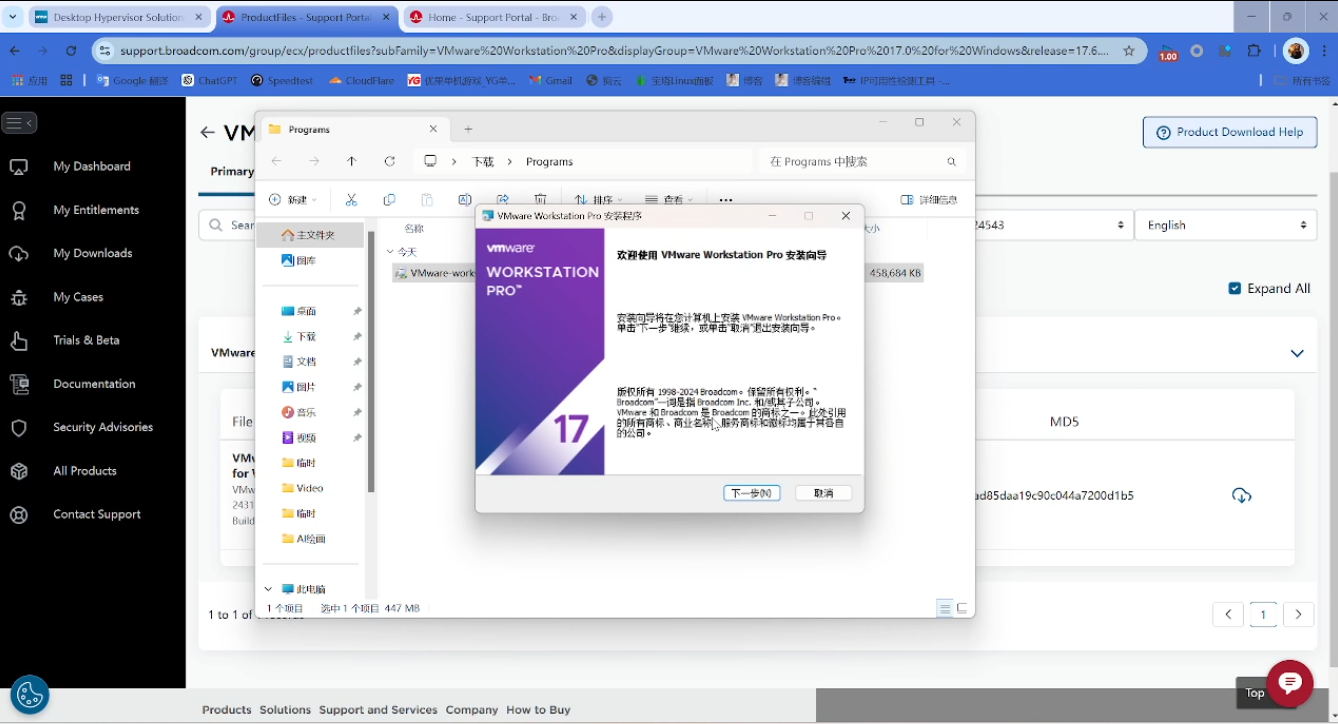The width and height of the screenshot is (1338, 724).
Task: Collapse 此电脑 tree node in Explorer
Action: pos(268,589)
